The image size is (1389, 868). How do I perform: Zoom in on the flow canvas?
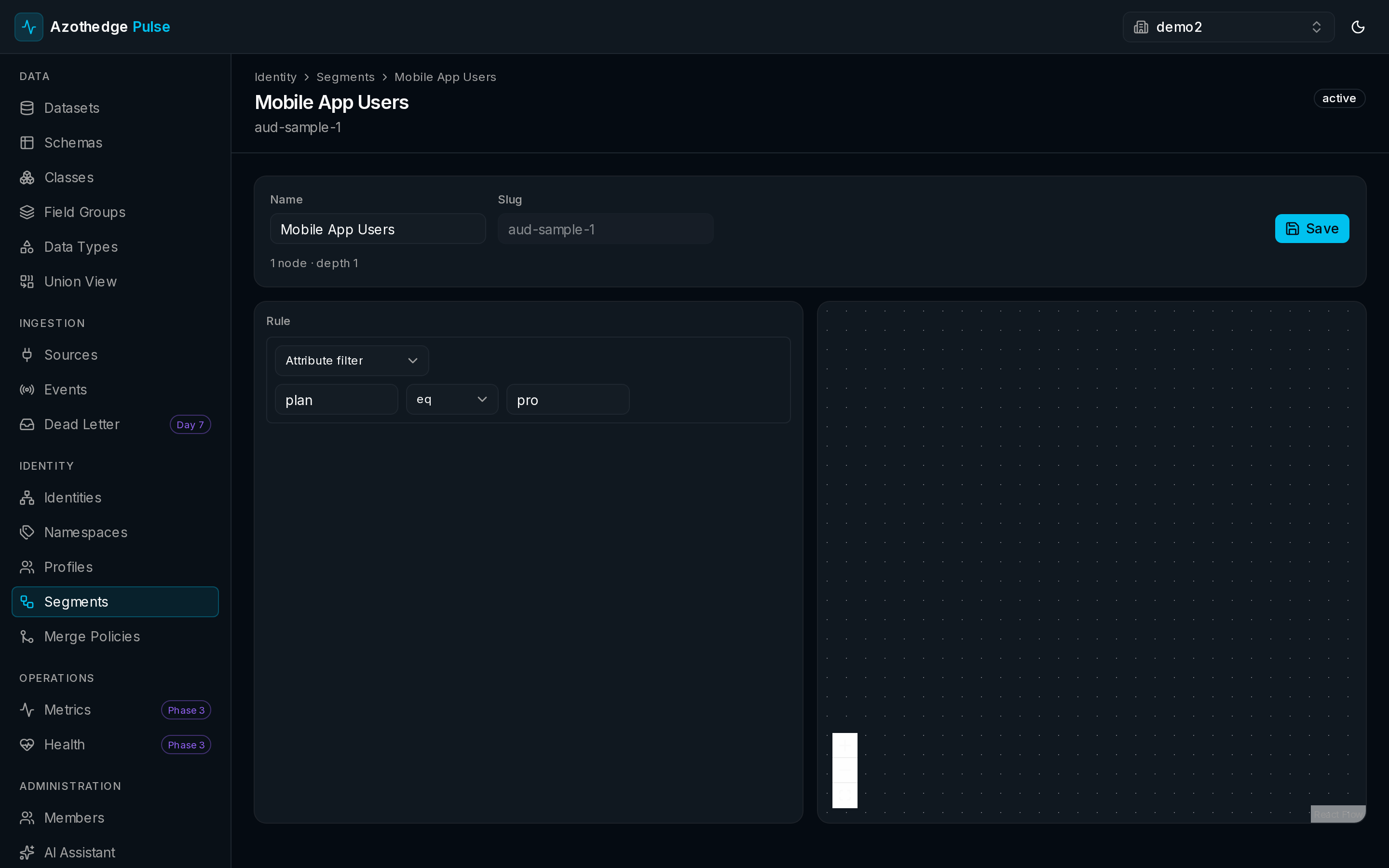pyautogui.click(x=845, y=745)
